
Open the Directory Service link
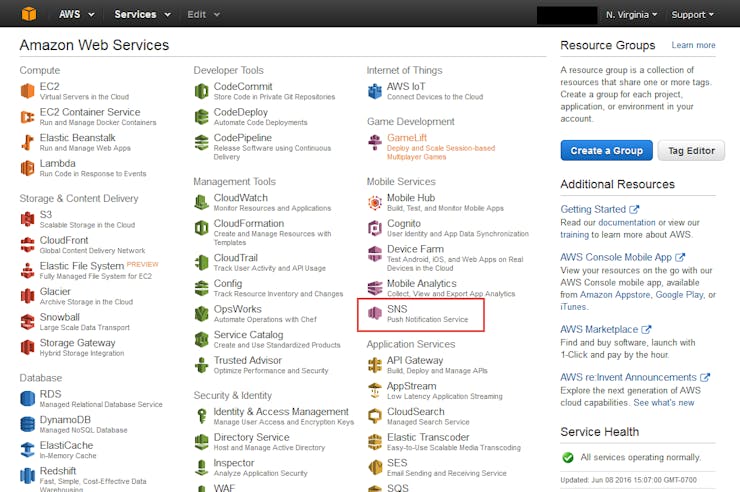(x=251, y=437)
